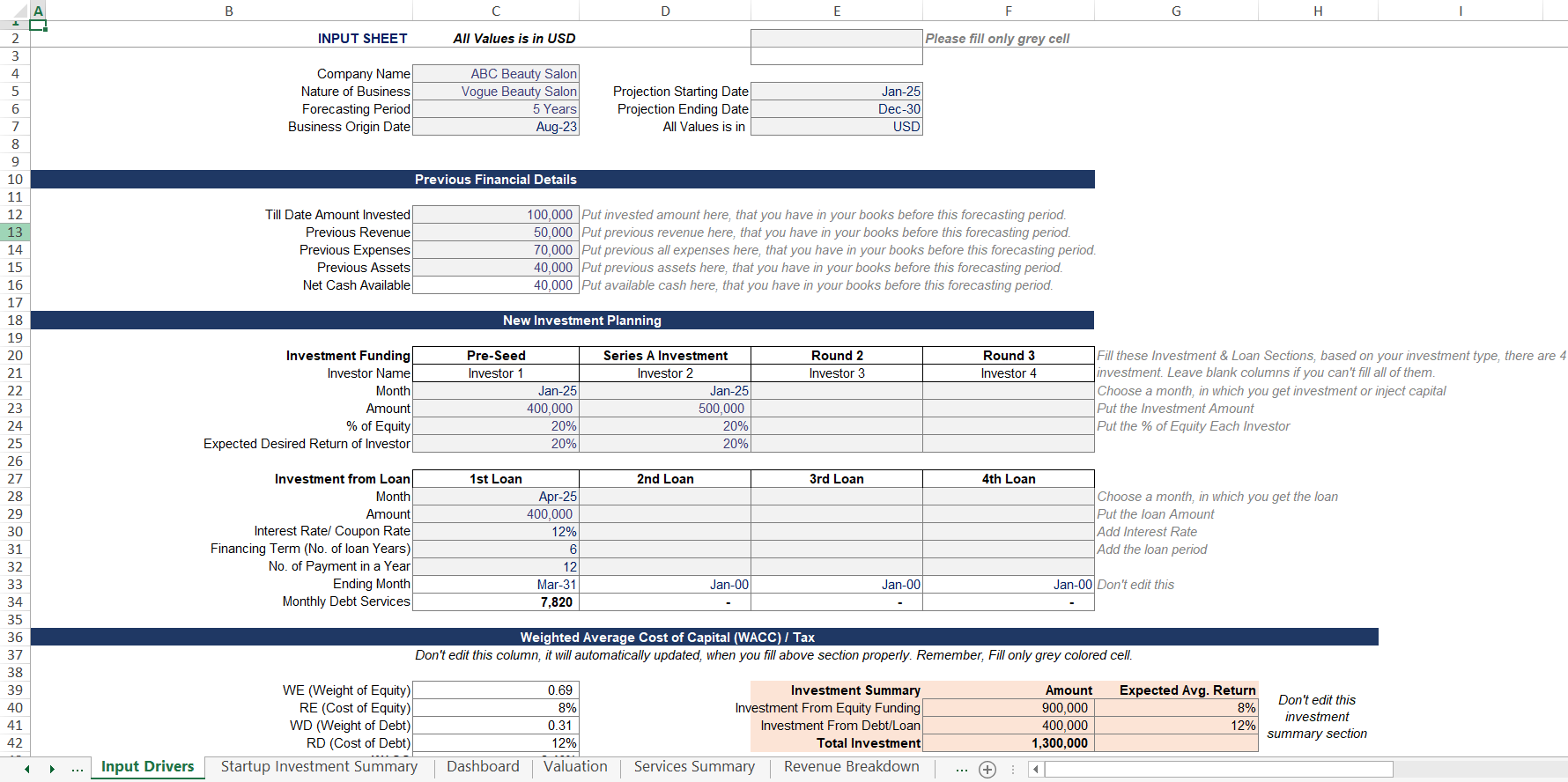The image size is (1568, 782).
Task: Select row 20 header
Action: coord(15,355)
